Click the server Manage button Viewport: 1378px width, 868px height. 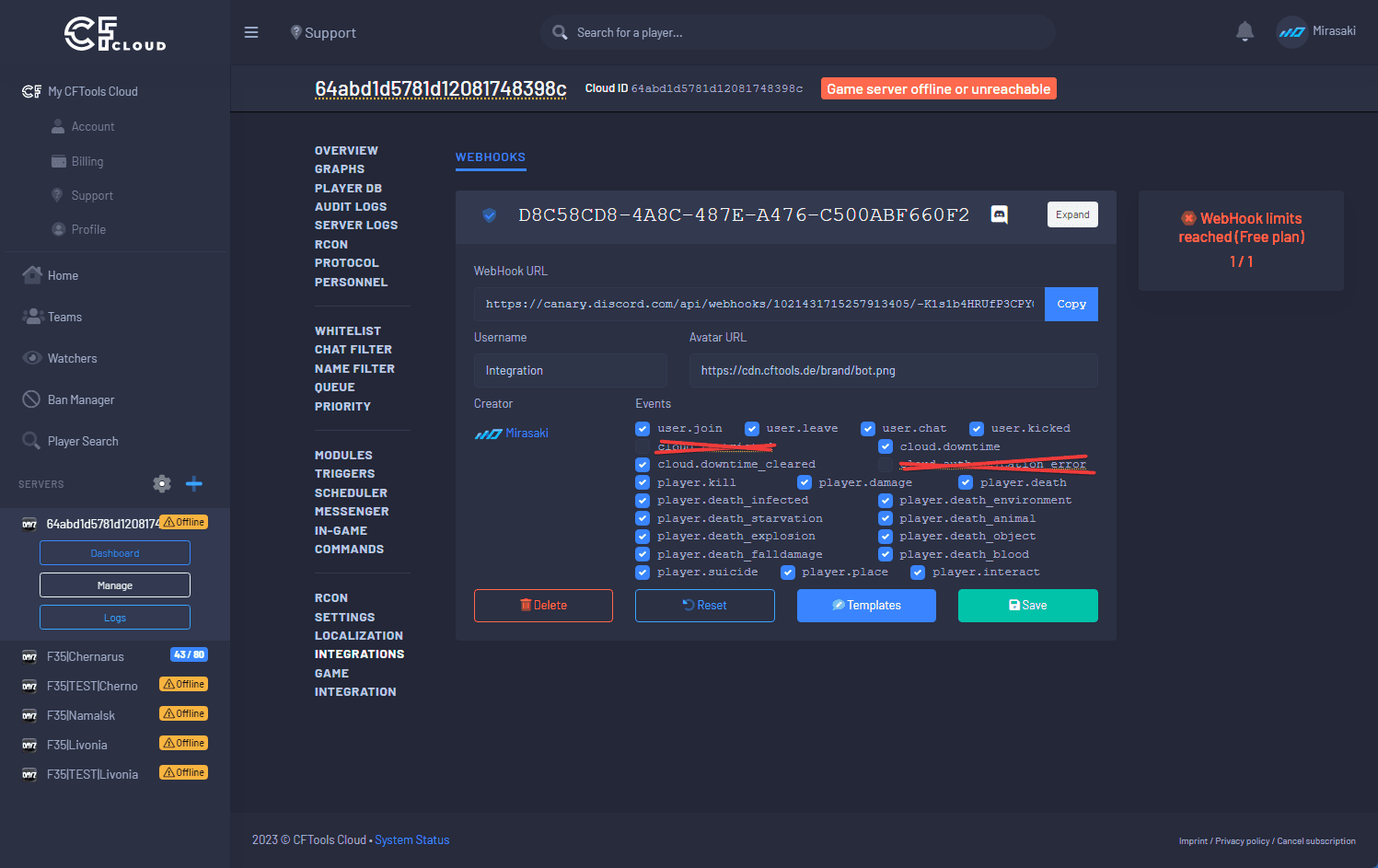pos(115,585)
